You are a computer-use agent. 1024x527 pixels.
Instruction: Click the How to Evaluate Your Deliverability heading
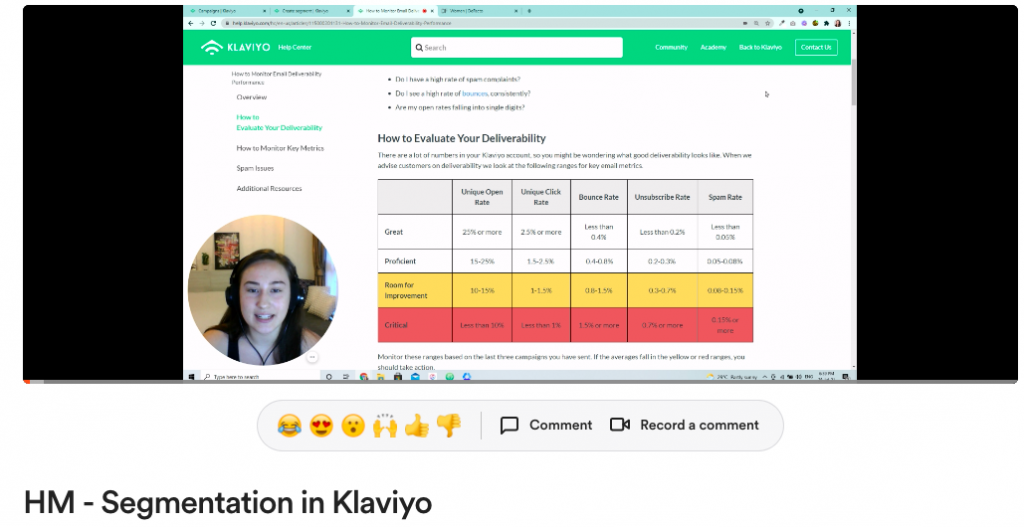click(x=462, y=138)
